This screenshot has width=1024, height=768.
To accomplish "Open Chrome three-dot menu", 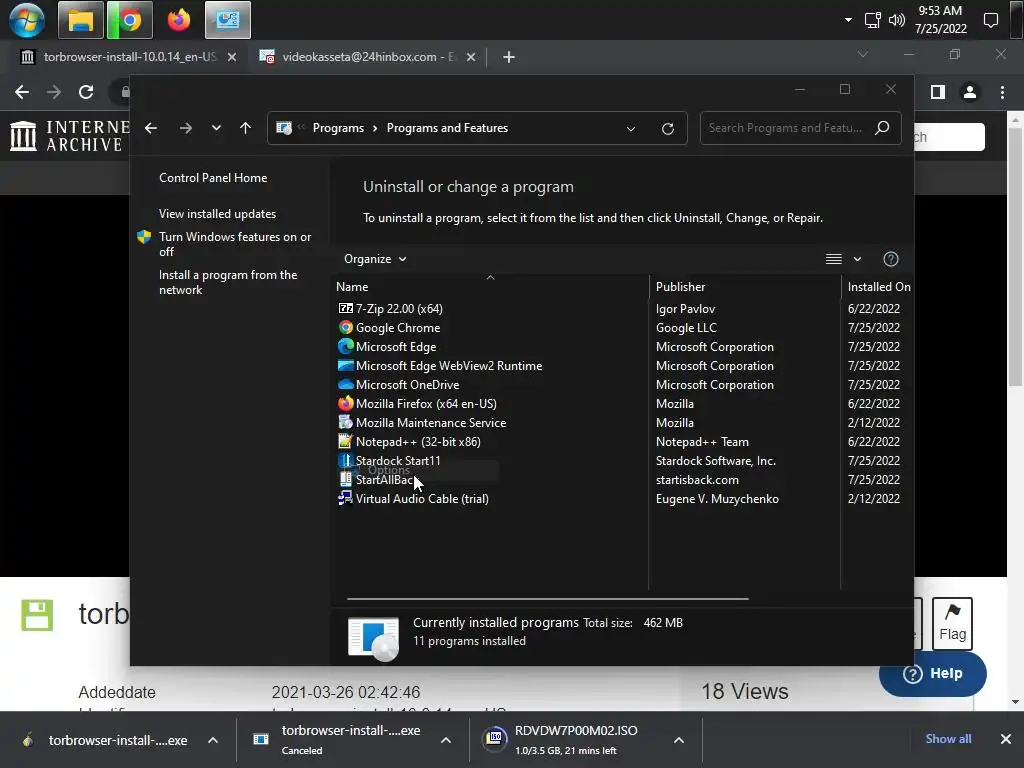I will [x=1002, y=92].
